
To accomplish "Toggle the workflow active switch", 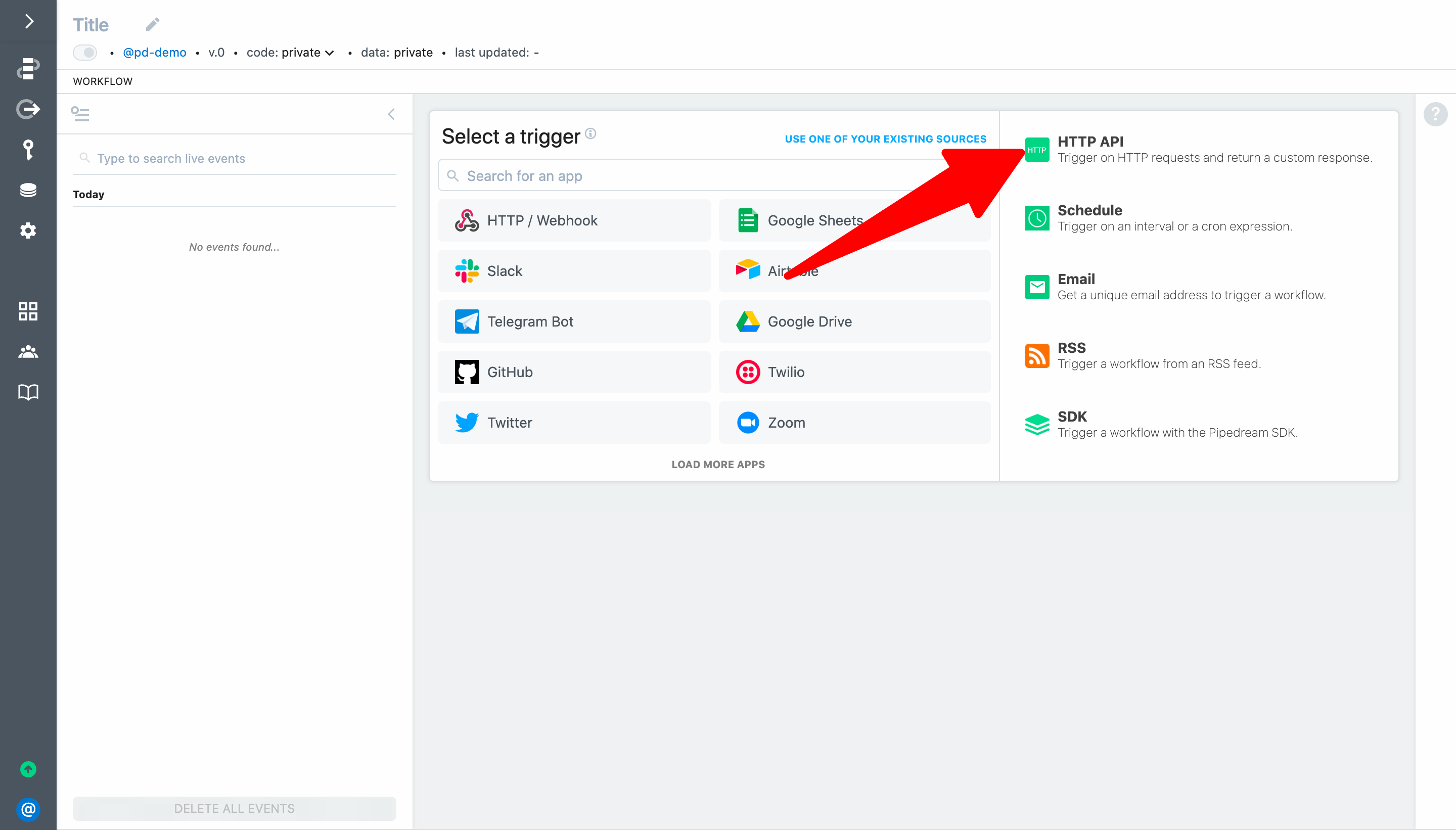I will (x=85, y=53).
